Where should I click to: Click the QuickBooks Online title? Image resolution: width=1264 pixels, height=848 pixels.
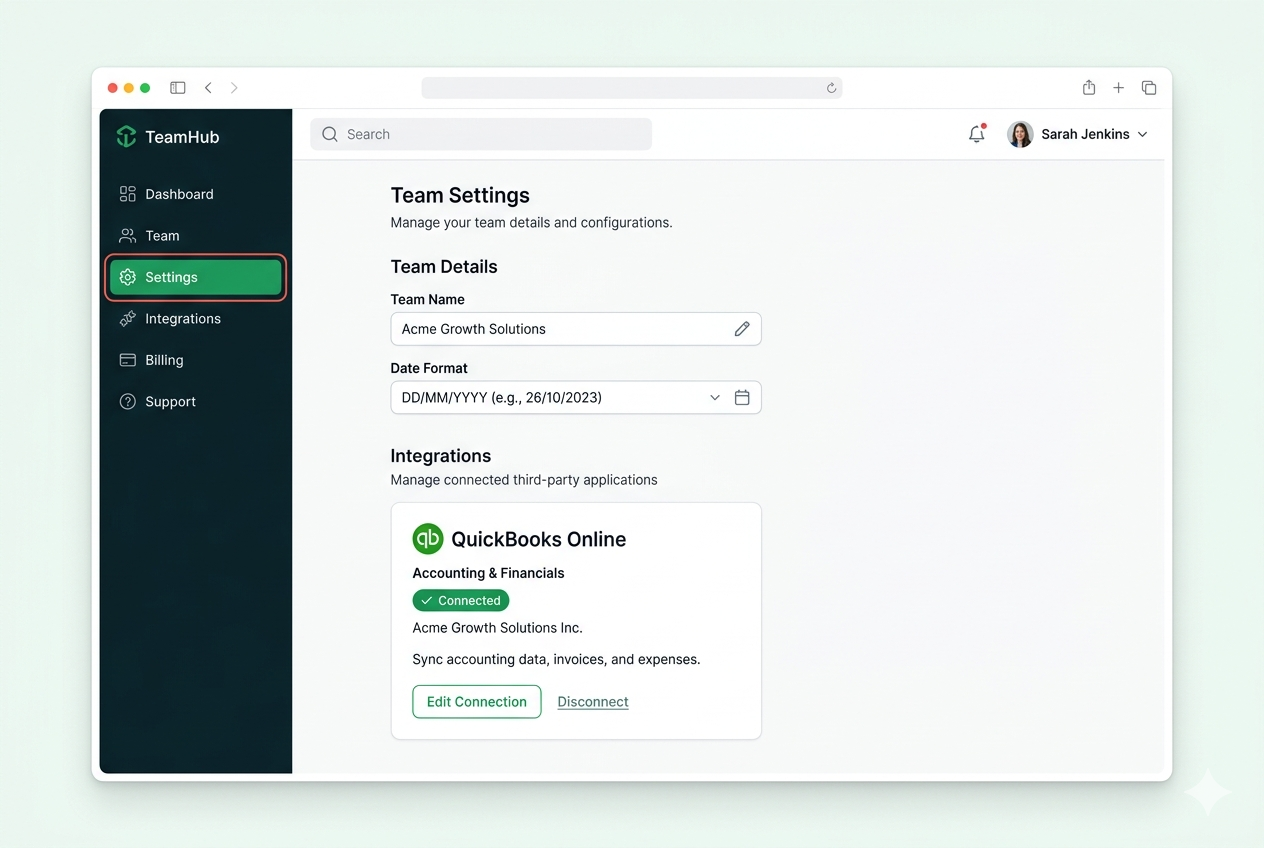point(539,539)
